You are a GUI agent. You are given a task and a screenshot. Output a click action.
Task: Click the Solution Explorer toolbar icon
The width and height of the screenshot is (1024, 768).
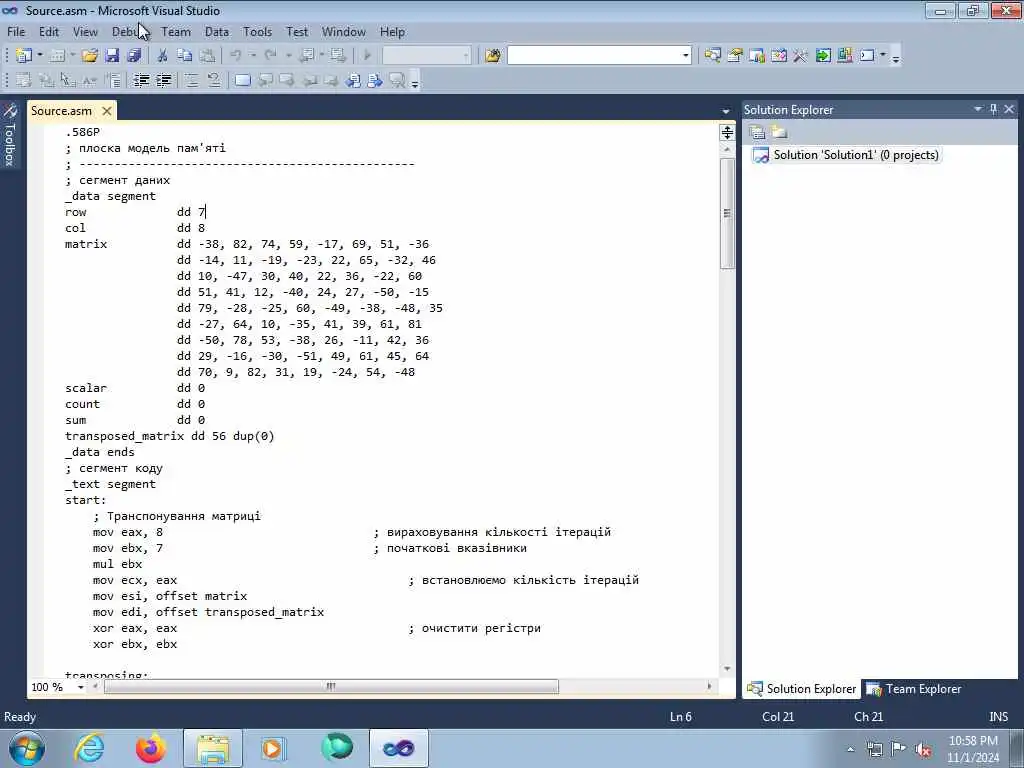pos(712,56)
